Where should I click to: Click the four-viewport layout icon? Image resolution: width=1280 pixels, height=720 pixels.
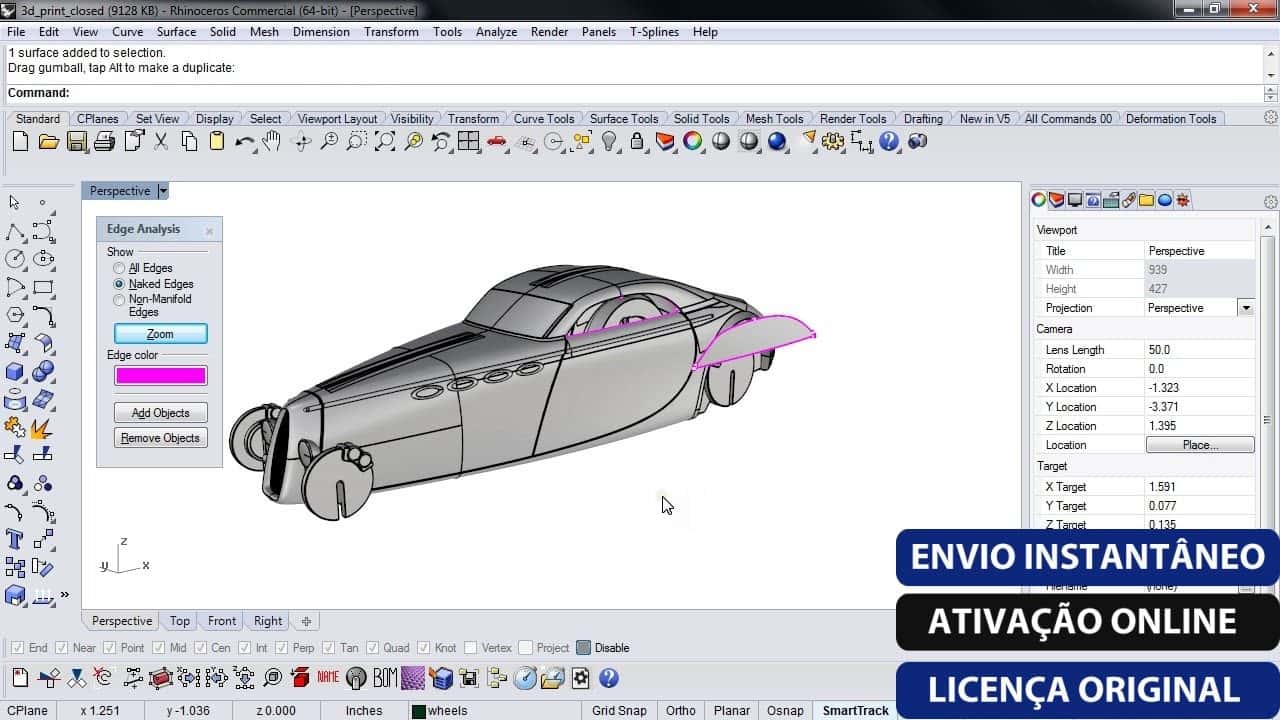(469, 142)
